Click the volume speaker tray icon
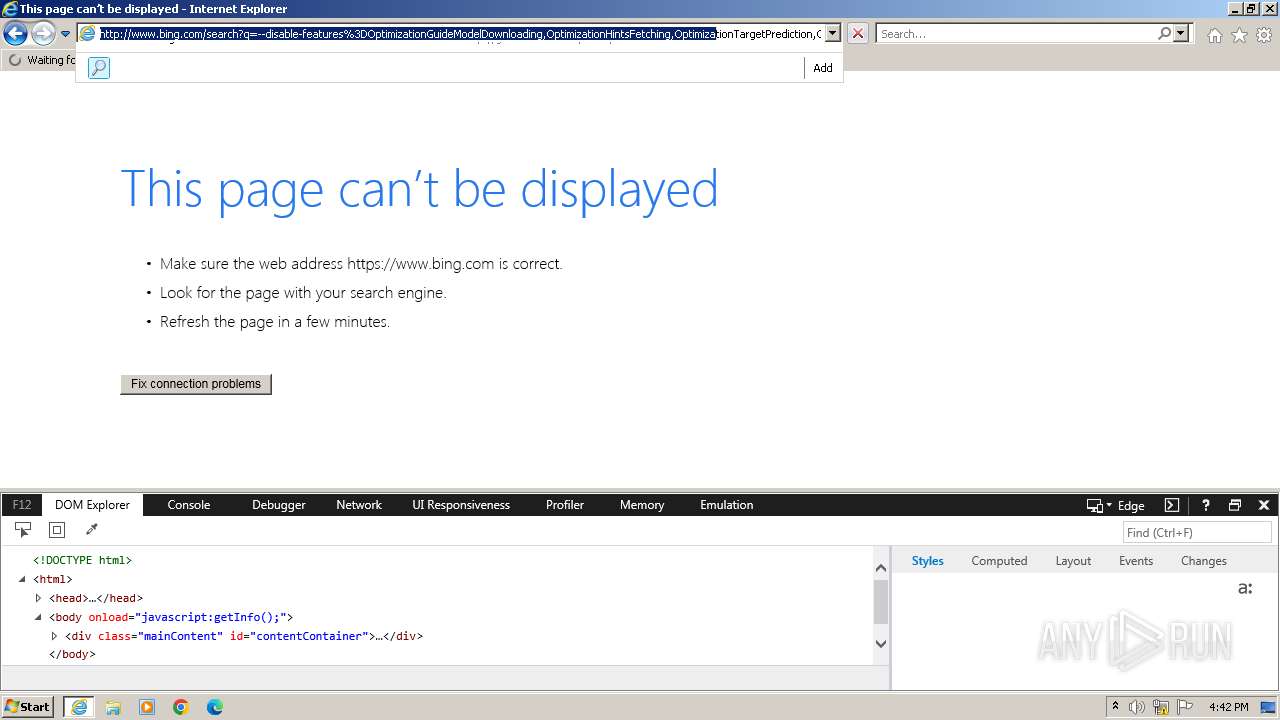 pos(1137,707)
